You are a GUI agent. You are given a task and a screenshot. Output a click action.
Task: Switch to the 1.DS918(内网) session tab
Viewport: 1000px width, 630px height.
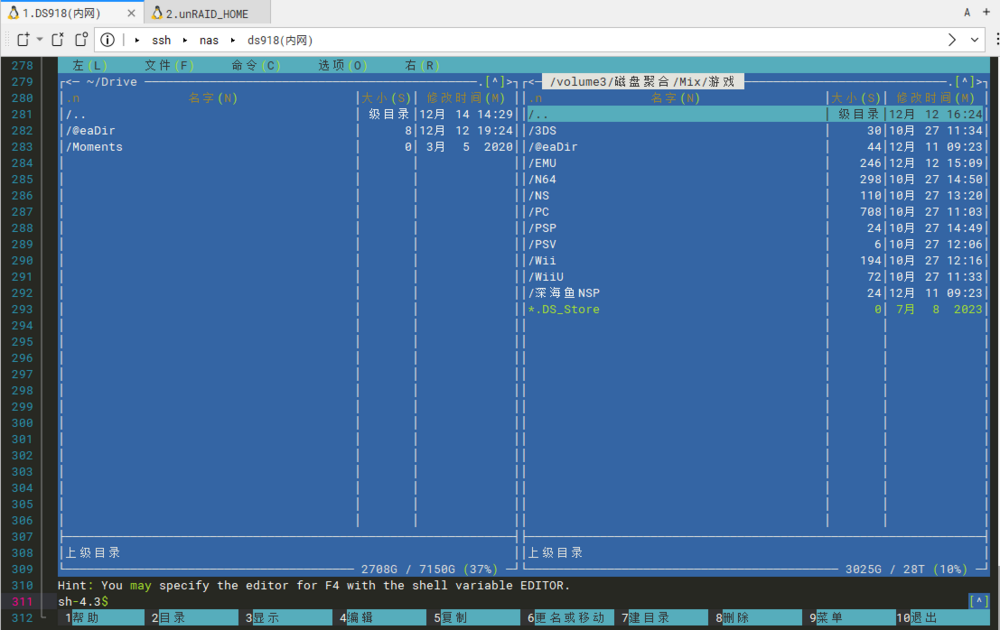(62, 13)
